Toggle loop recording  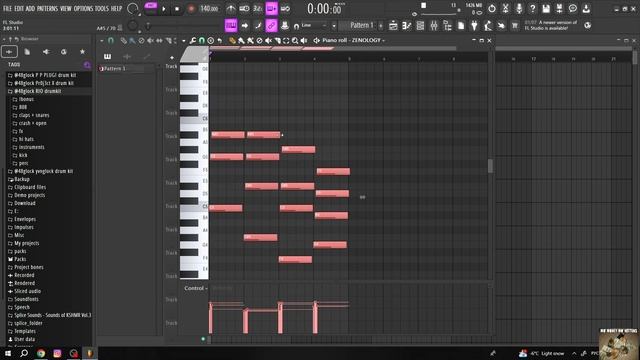[285, 8]
